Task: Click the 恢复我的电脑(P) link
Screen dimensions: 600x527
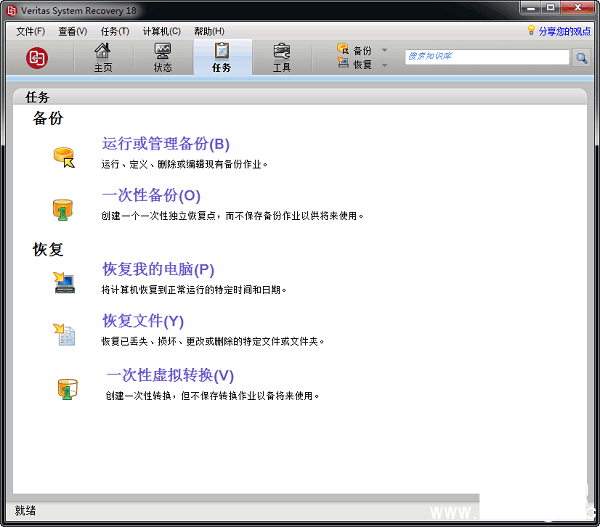Action: (x=158, y=269)
